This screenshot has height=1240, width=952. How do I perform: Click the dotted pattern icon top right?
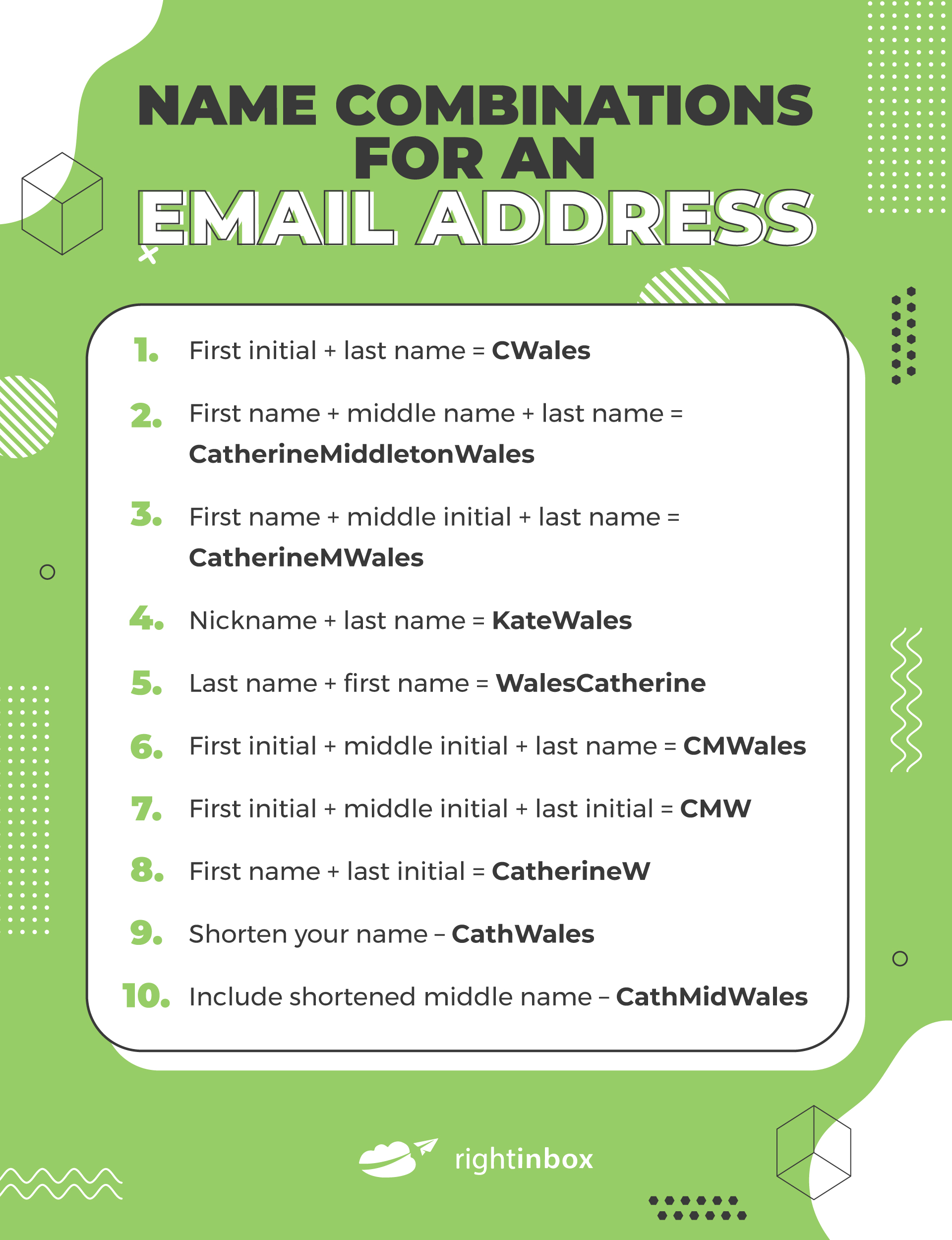coord(900,100)
